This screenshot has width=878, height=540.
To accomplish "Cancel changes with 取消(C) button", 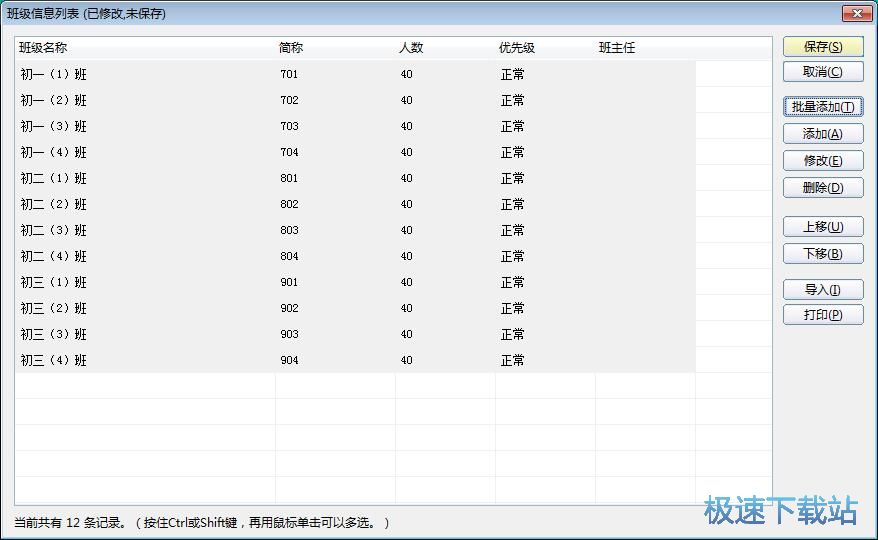I will pos(823,72).
